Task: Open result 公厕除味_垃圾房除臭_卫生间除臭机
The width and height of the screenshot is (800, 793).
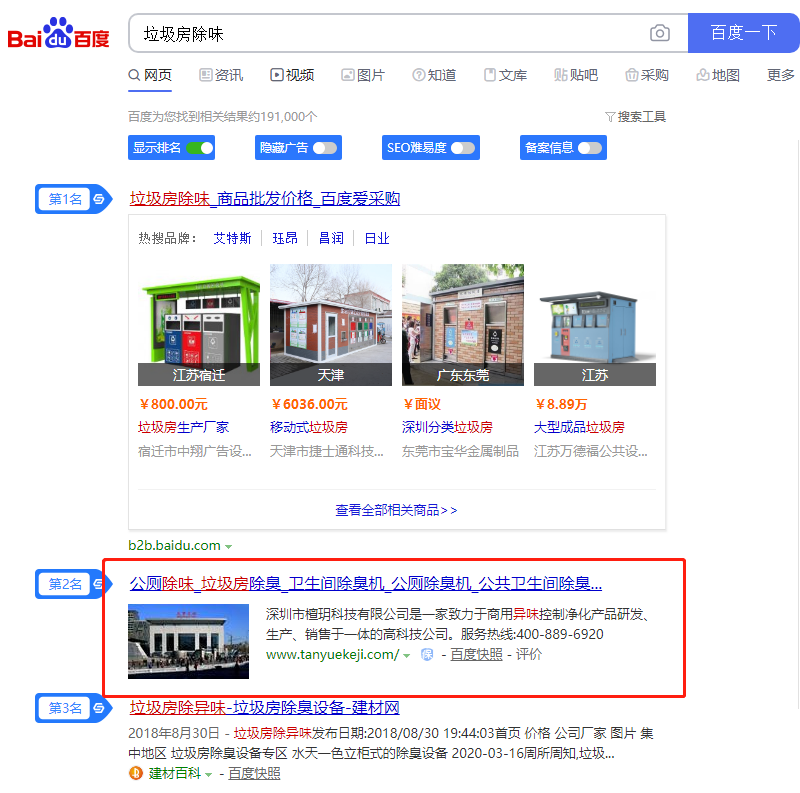Action: (x=366, y=583)
